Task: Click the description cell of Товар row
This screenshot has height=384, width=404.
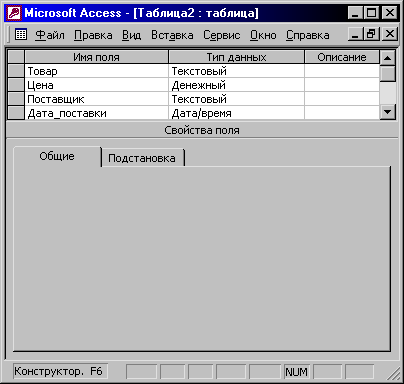Action: point(342,71)
